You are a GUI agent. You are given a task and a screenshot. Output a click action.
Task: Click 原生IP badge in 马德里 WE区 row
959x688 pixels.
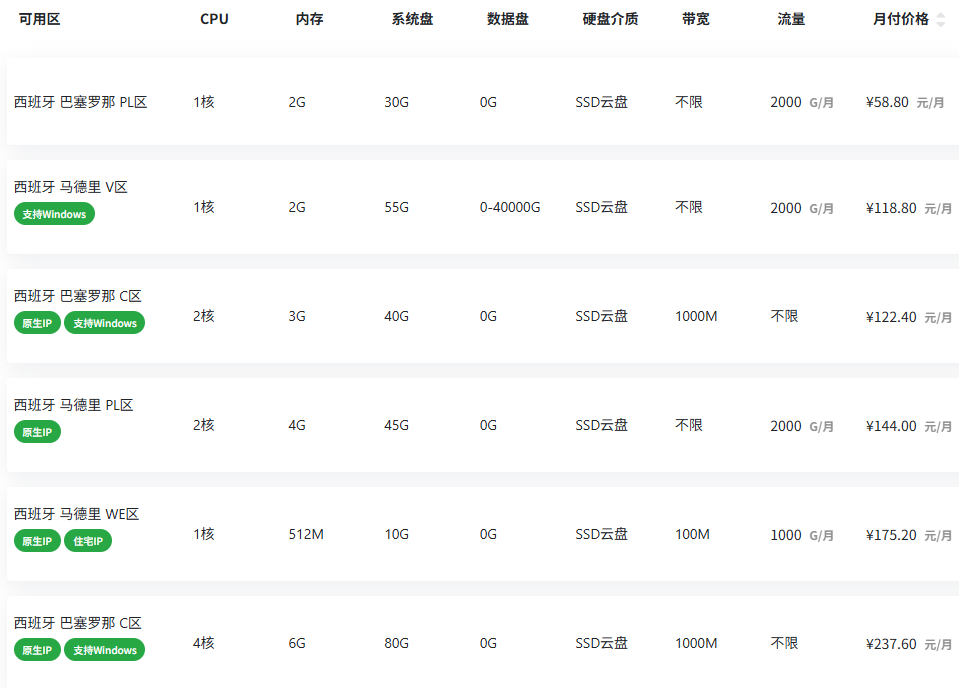point(37,541)
